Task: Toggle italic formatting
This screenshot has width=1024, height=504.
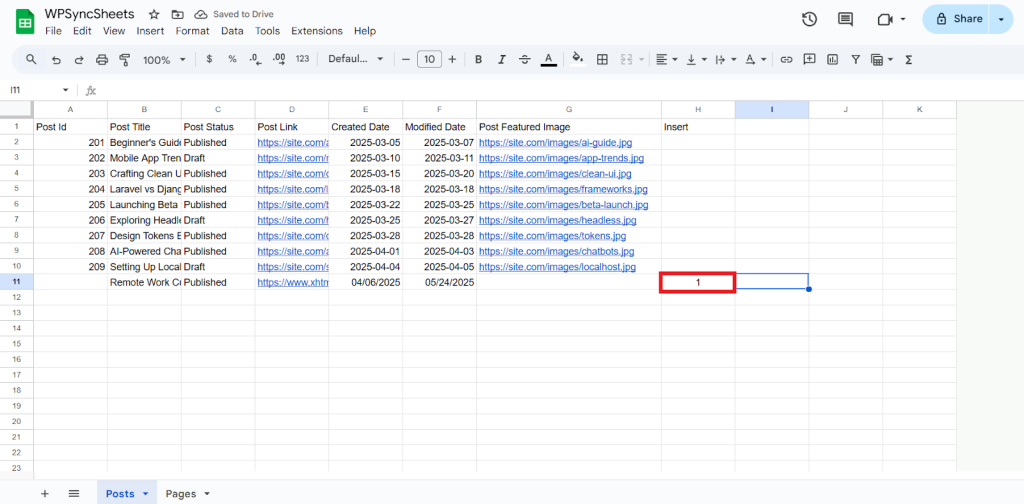Action: click(502, 59)
